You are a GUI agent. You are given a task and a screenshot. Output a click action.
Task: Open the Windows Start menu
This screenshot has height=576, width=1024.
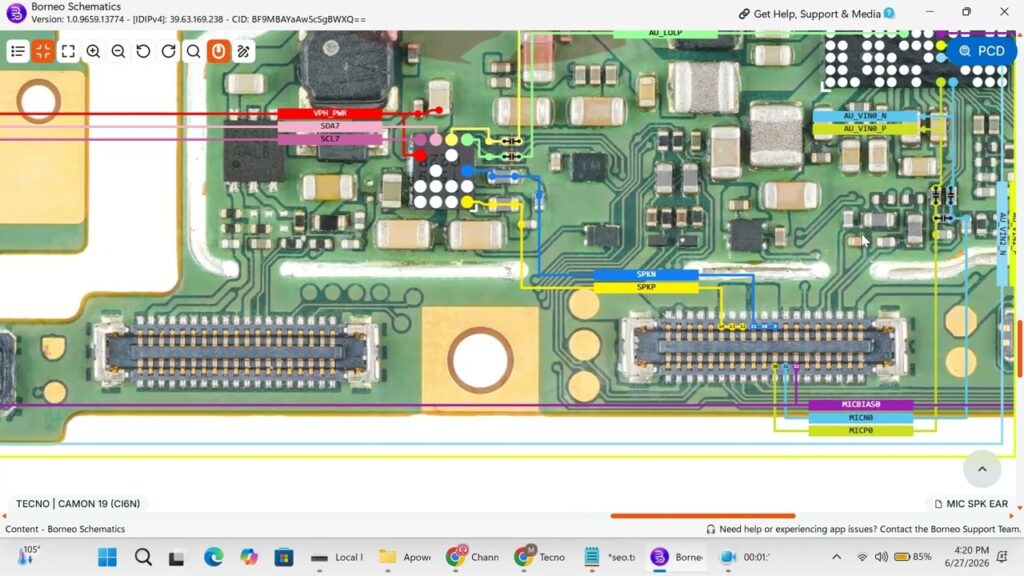pyautogui.click(x=107, y=557)
